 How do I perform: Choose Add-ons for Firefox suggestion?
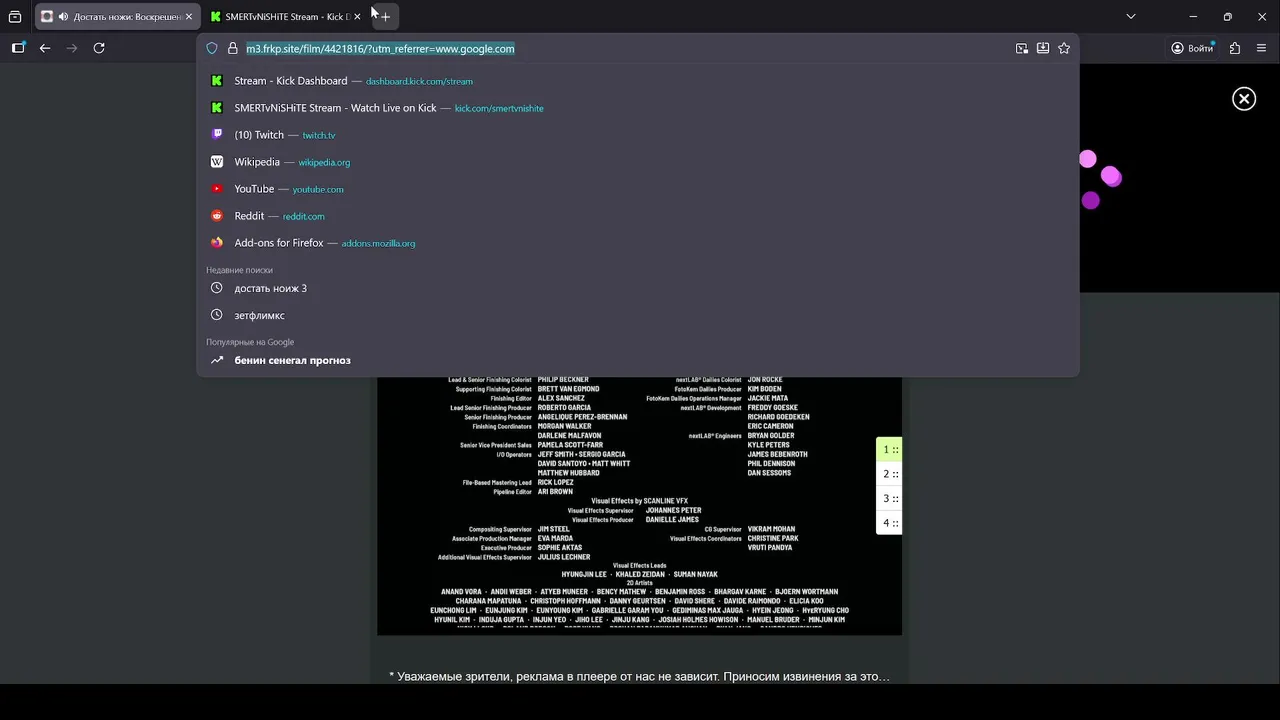(x=638, y=243)
